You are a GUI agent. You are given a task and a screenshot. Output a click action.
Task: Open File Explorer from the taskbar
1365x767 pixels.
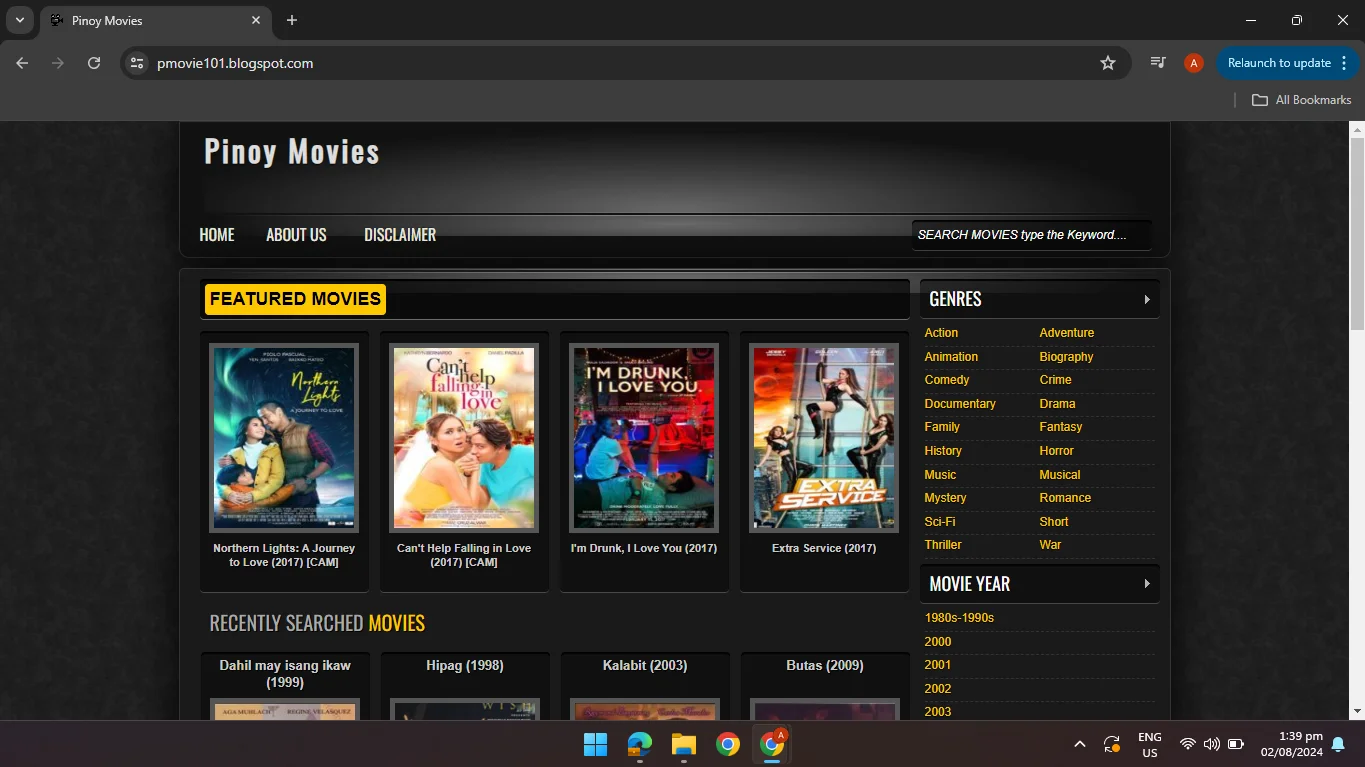tap(683, 744)
